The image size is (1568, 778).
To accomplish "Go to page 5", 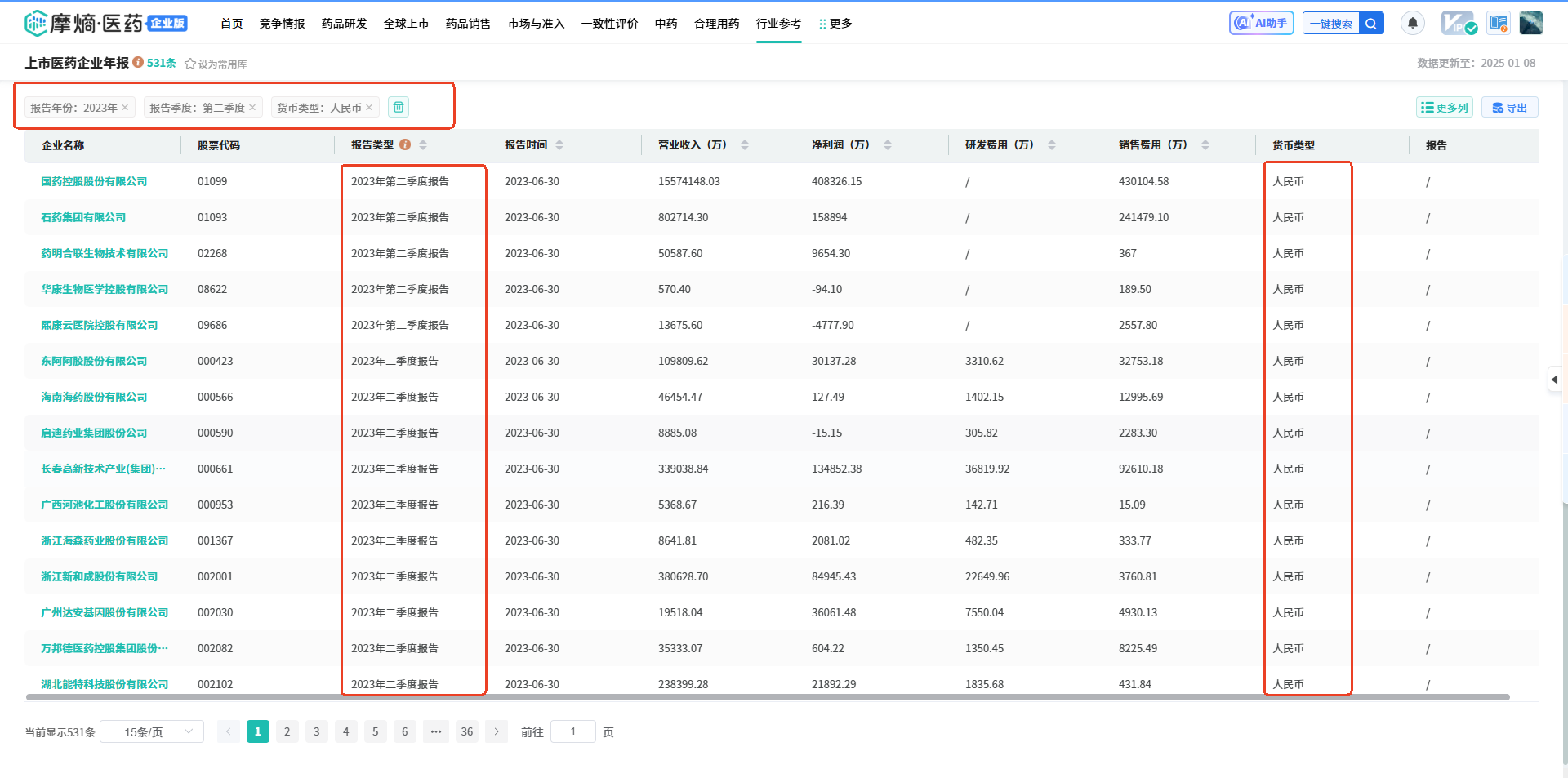I will pos(376,731).
